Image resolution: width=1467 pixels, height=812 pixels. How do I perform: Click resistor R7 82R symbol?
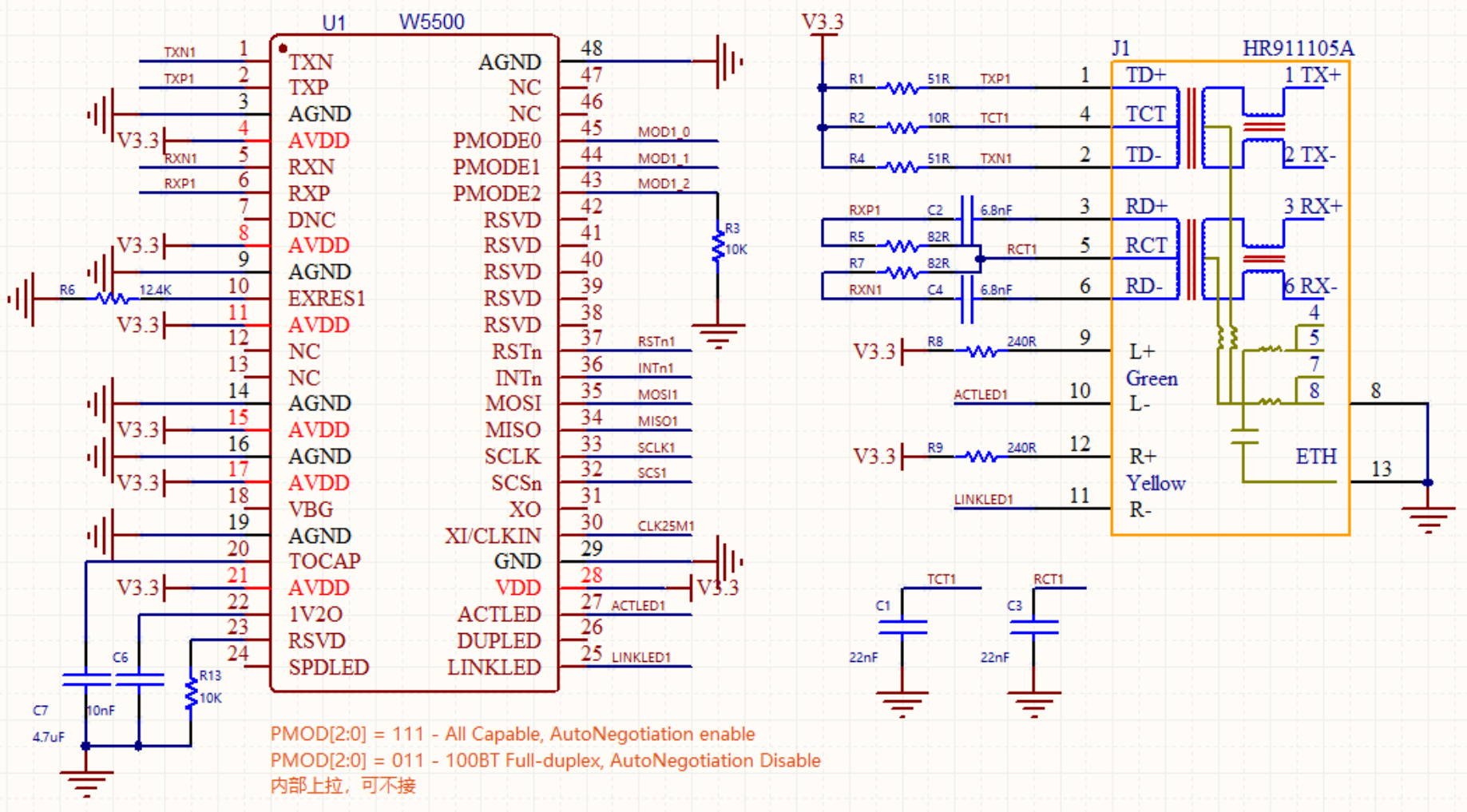(902, 272)
